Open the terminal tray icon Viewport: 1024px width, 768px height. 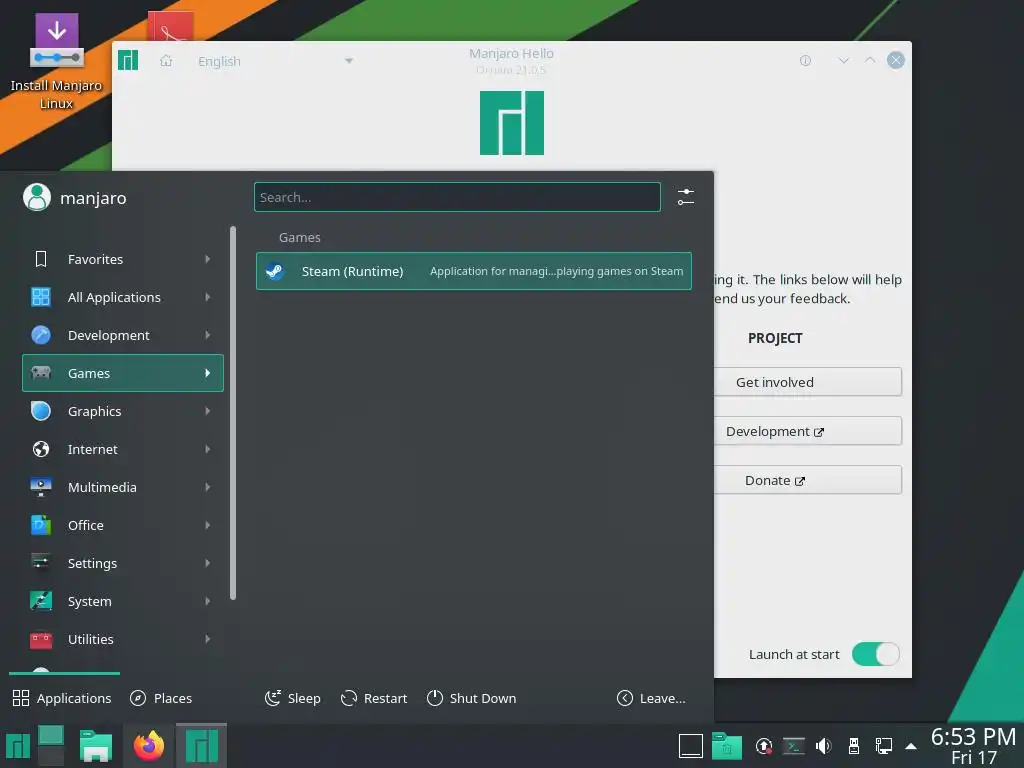[x=793, y=746]
